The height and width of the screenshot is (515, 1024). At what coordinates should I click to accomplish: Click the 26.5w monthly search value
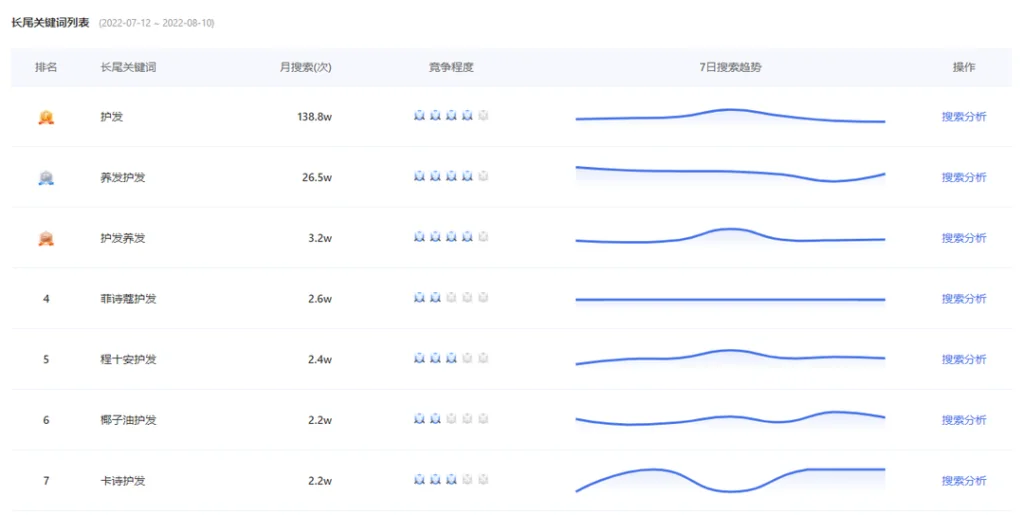(x=317, y=178)
